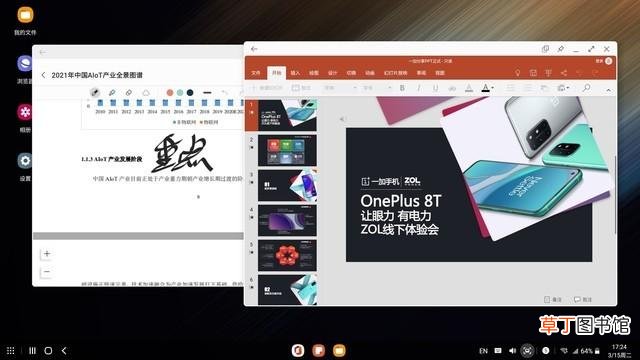Switch to the 开始 Home ribbon tab

tap(277, 73)
